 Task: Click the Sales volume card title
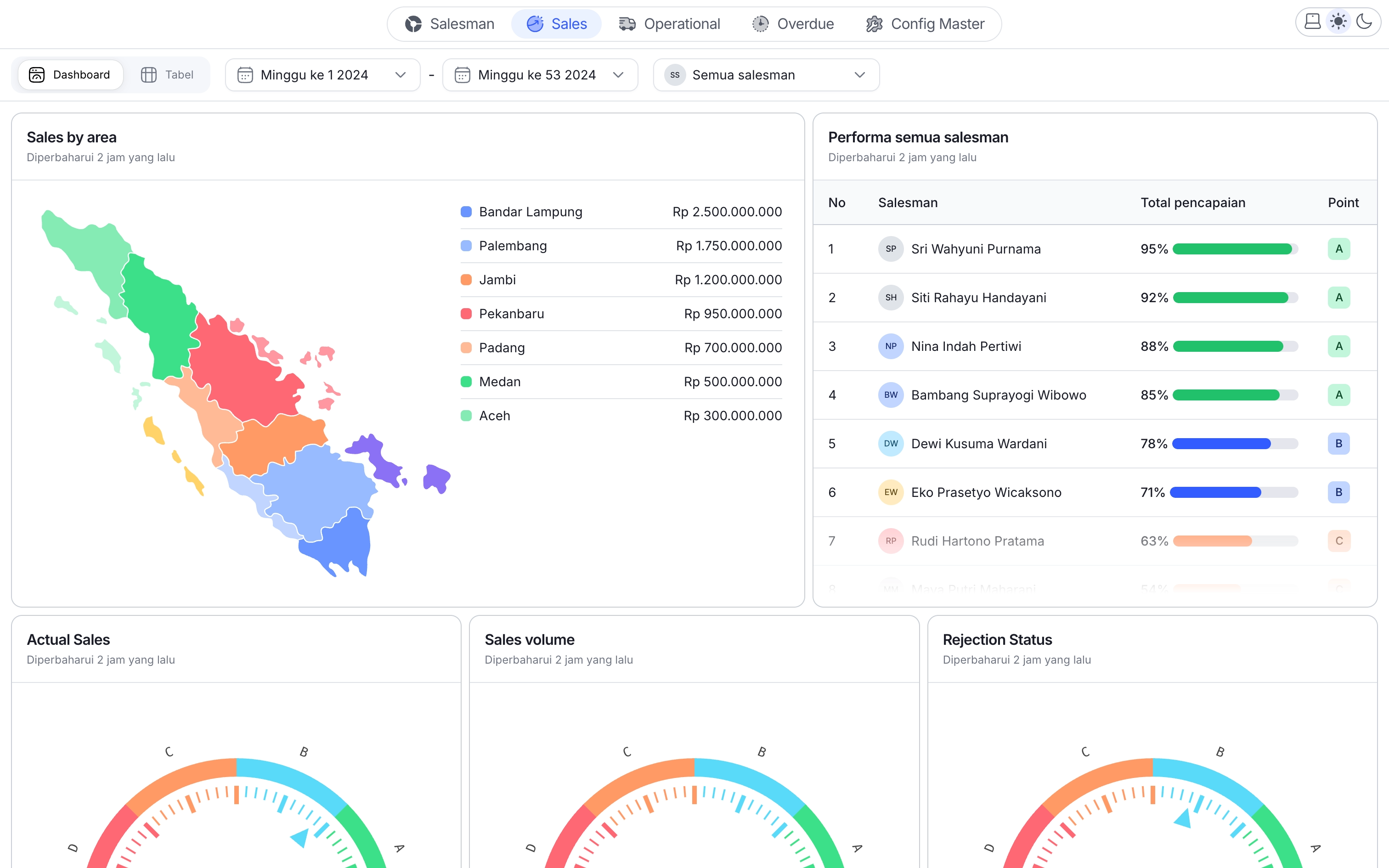coord(529,639)
